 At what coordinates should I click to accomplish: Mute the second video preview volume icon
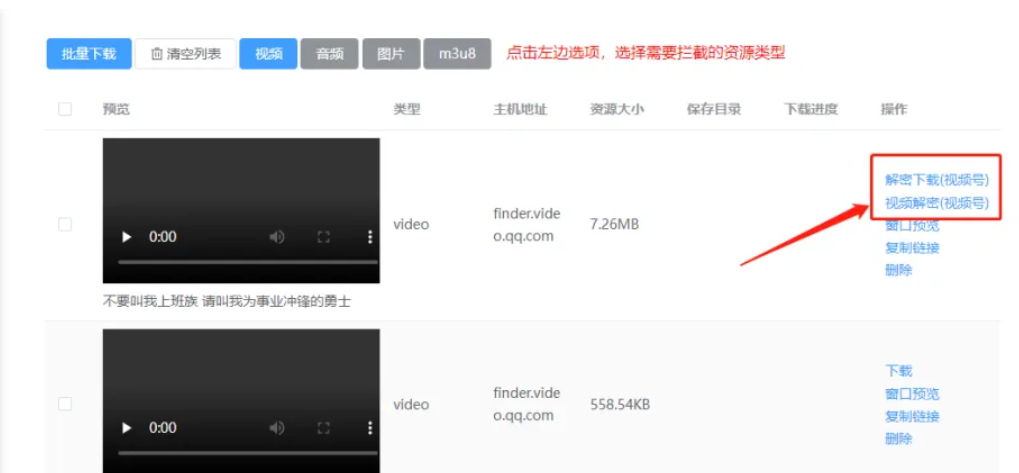tap(277, 428)
